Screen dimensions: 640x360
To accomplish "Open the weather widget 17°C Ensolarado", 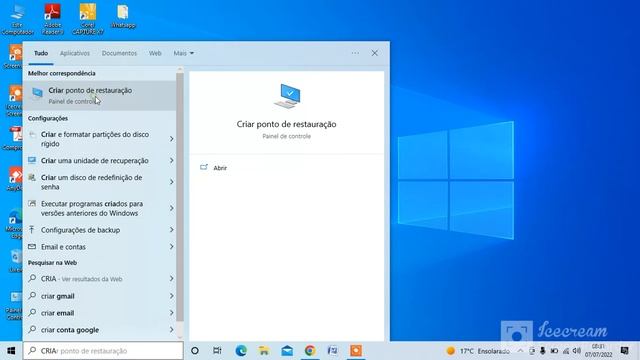I will [478, 351].
